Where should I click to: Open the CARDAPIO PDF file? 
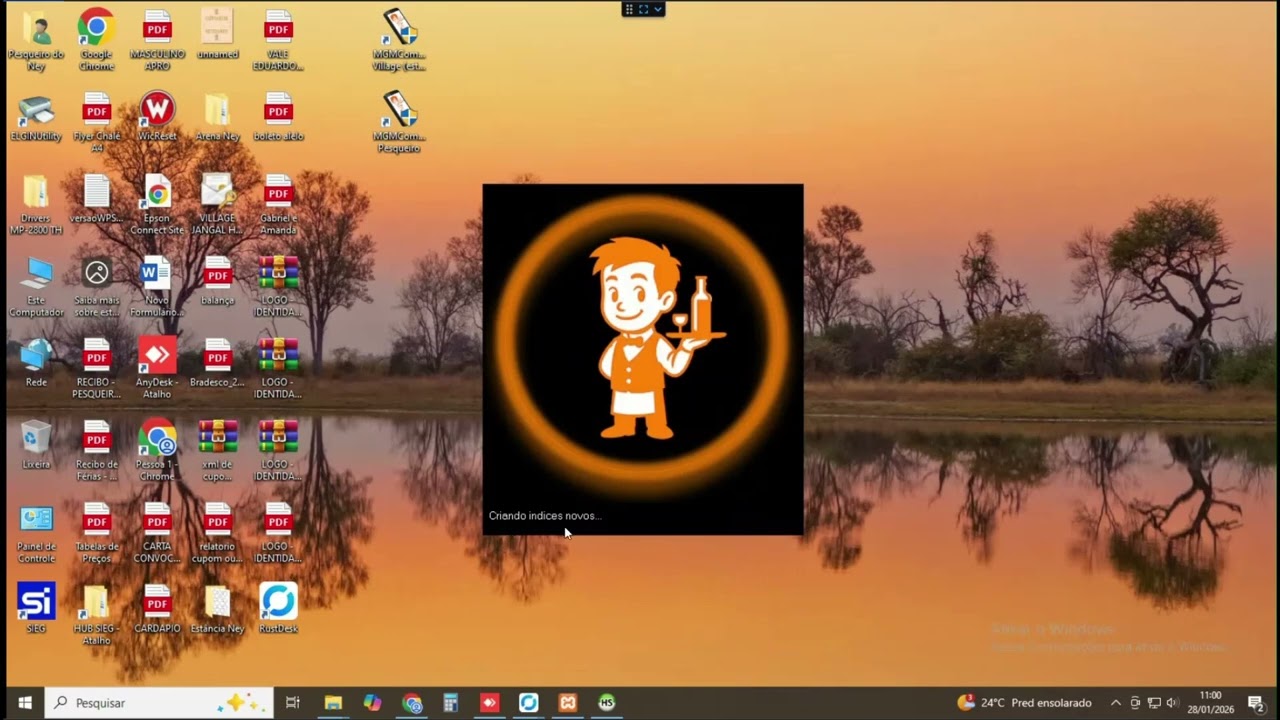[157, 609]
